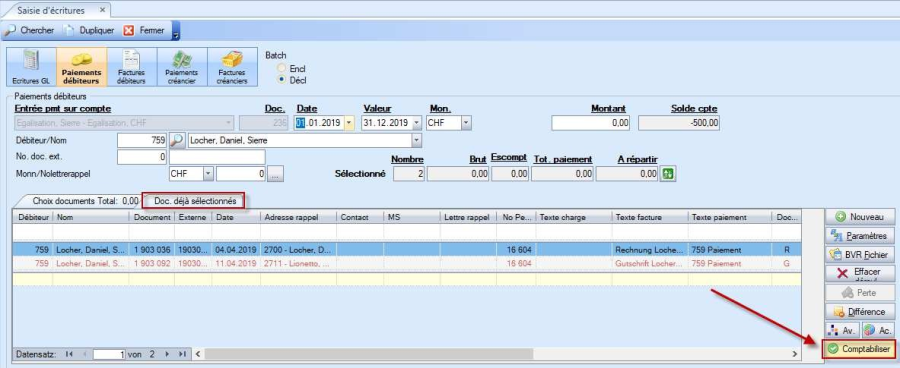Open the ellipsis lookup next to Nolettrerappel
Image resolution: width=900 pixels, height=368 pixels.
pyautogui.click(x=276, y=174)
